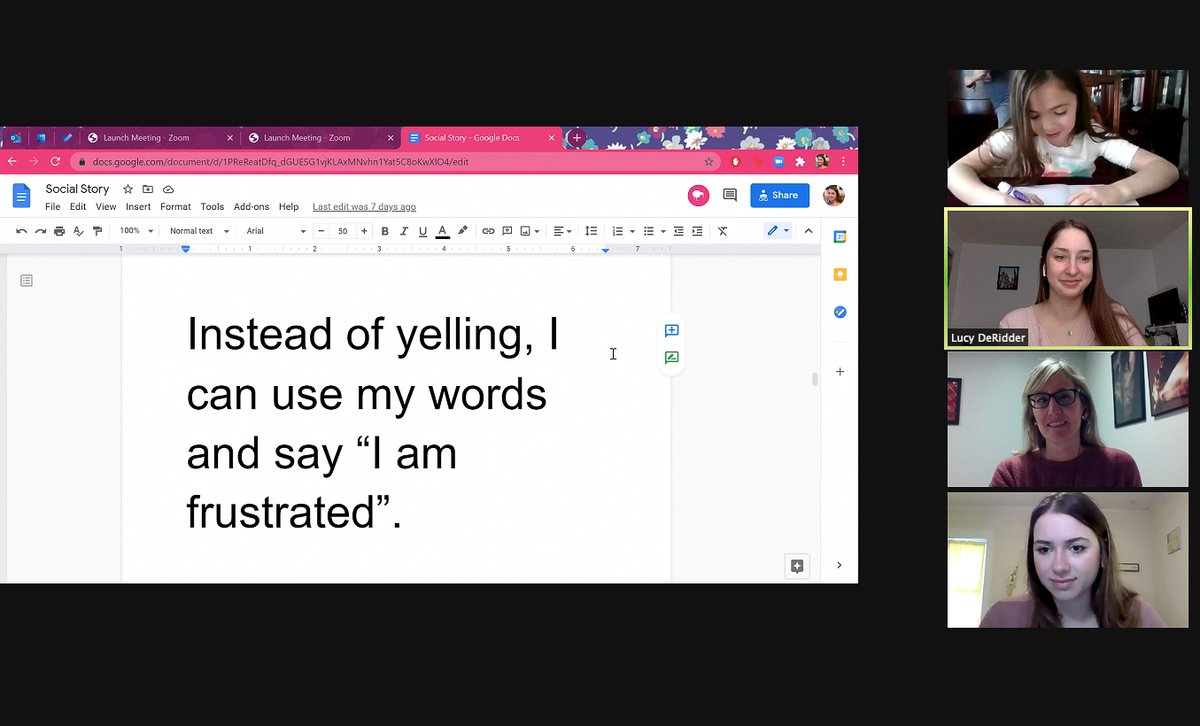Click the Share button

780,195
